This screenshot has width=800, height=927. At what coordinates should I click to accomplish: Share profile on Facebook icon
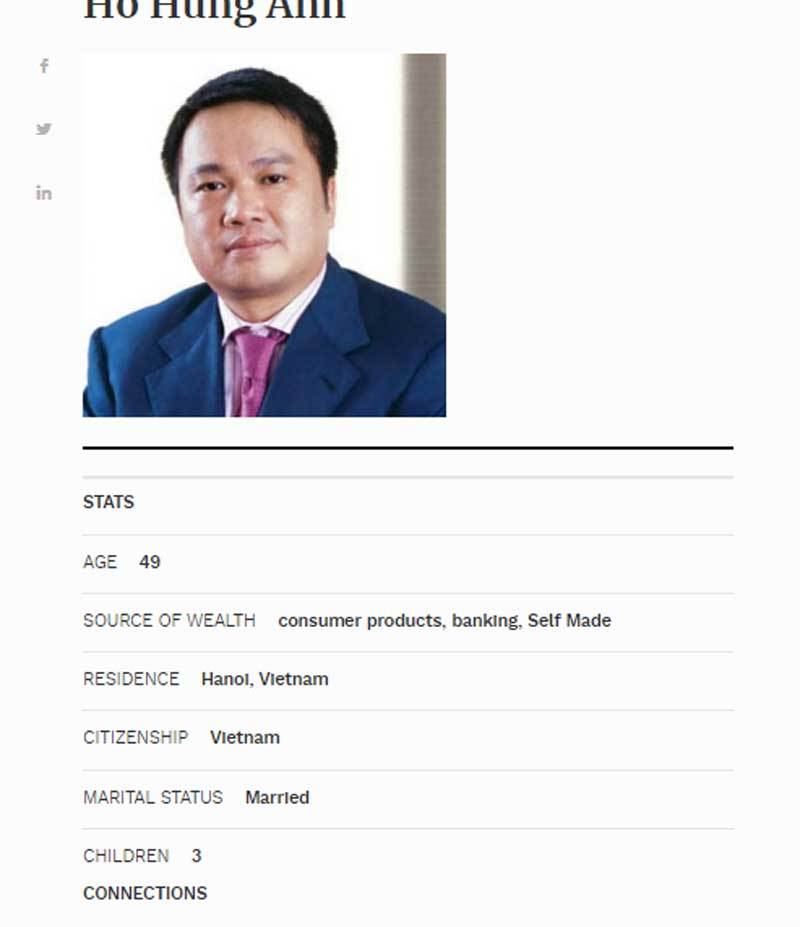(x=44, y=66)
